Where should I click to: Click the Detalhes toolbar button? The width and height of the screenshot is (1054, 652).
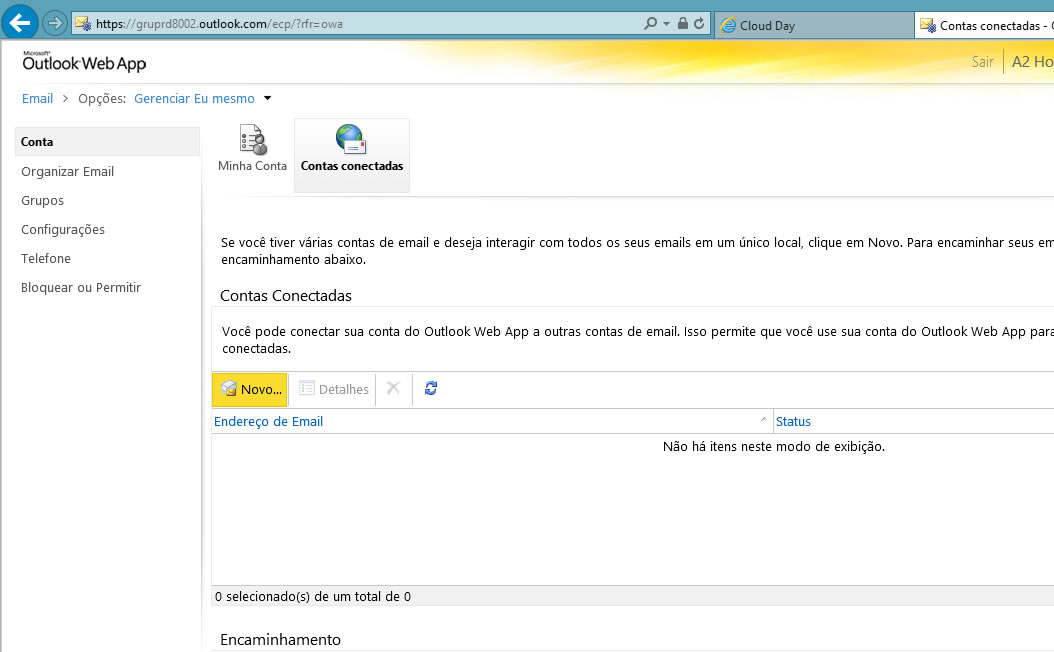(x=334, y=389)
